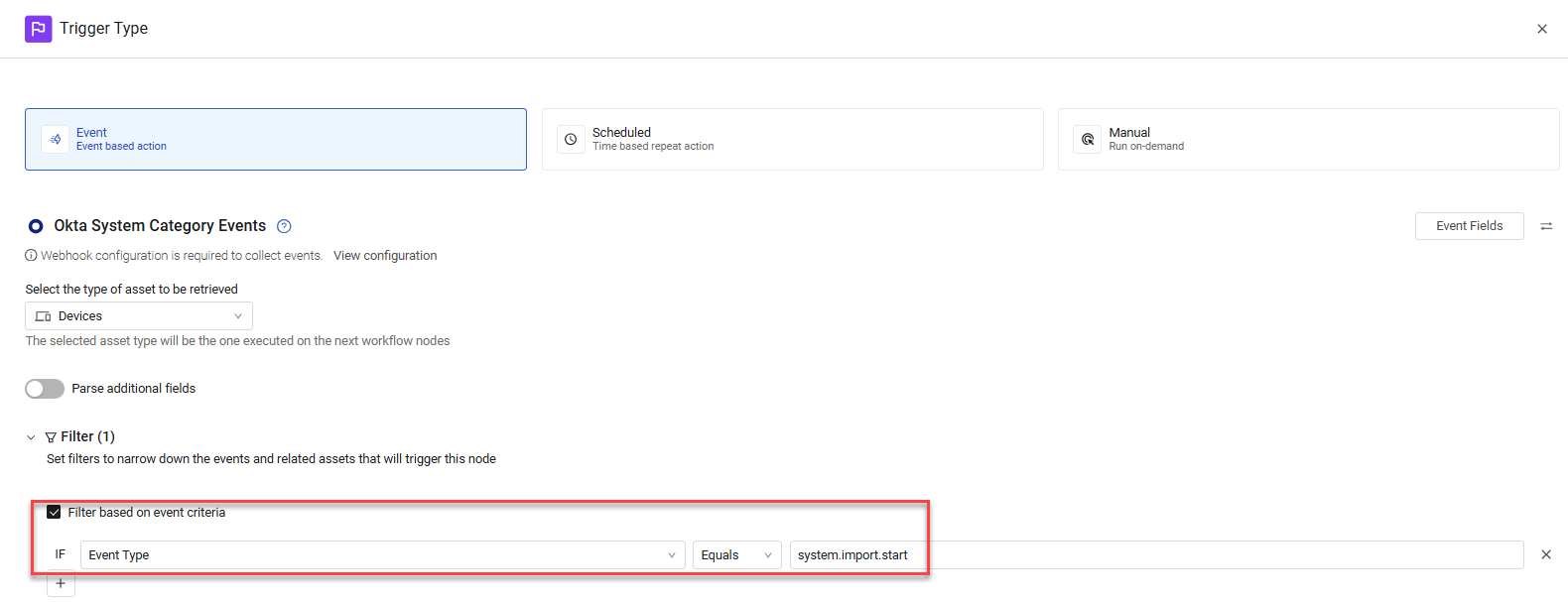Viewport: 1568px width, 603px height.
Task: Click the 'Select the type of asset' label
Action: 132,290
